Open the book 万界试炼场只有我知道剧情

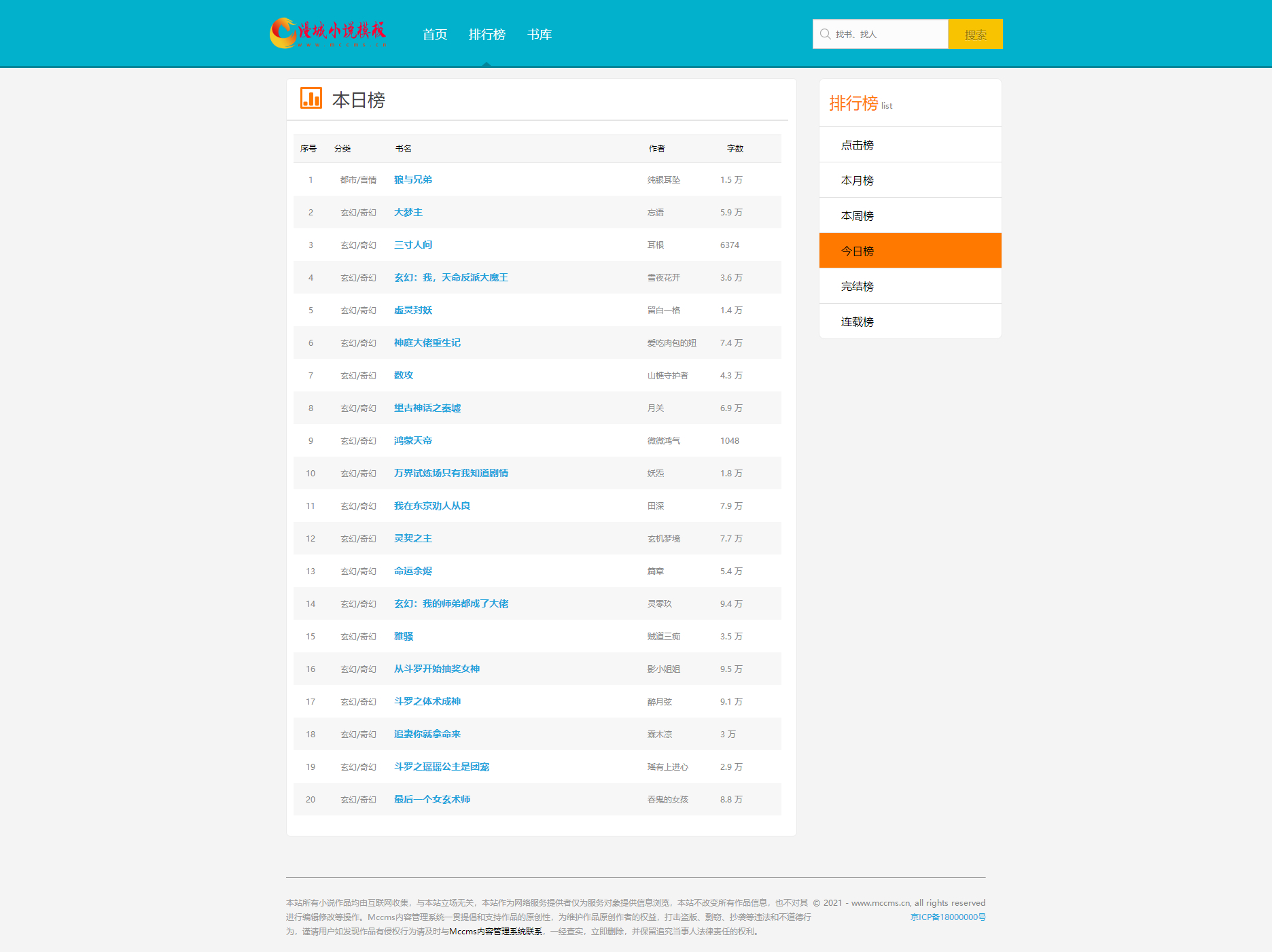coord(451,473)
